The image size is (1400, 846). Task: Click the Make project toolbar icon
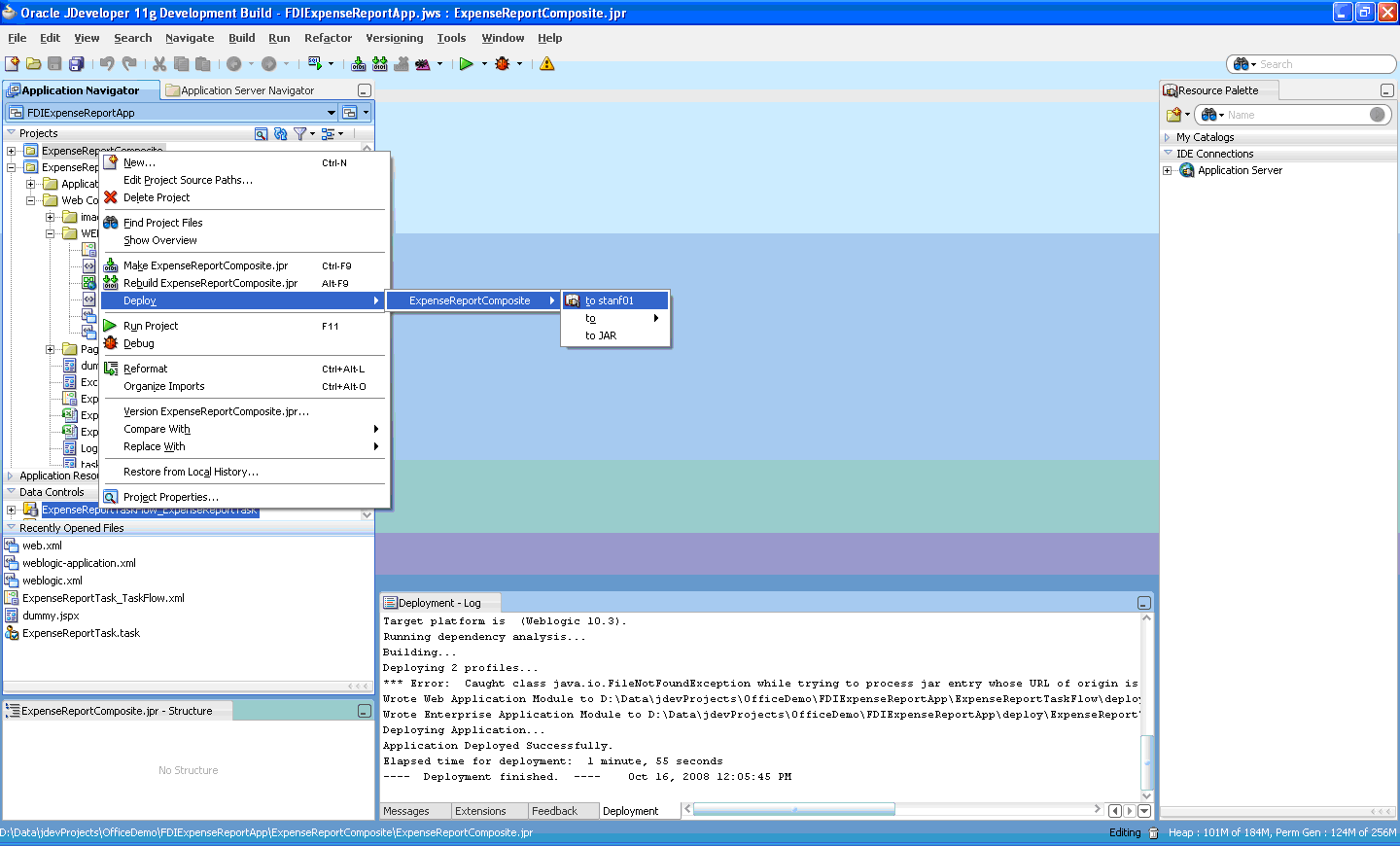pos(359,64)
